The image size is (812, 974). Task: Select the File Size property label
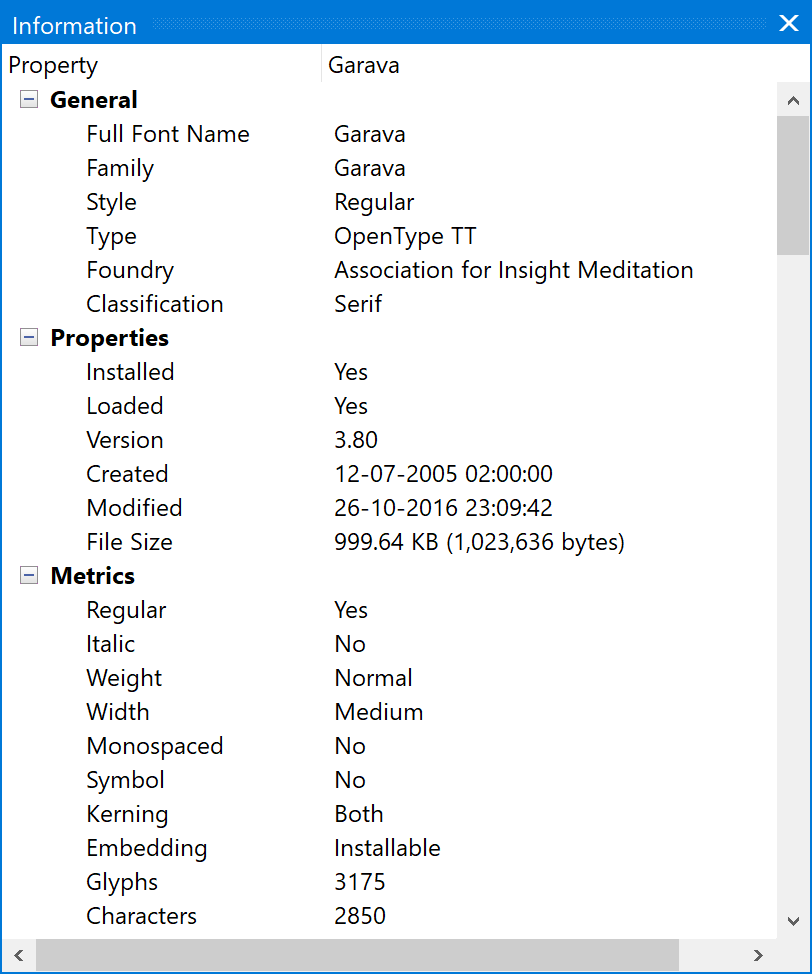pos(129,542)
